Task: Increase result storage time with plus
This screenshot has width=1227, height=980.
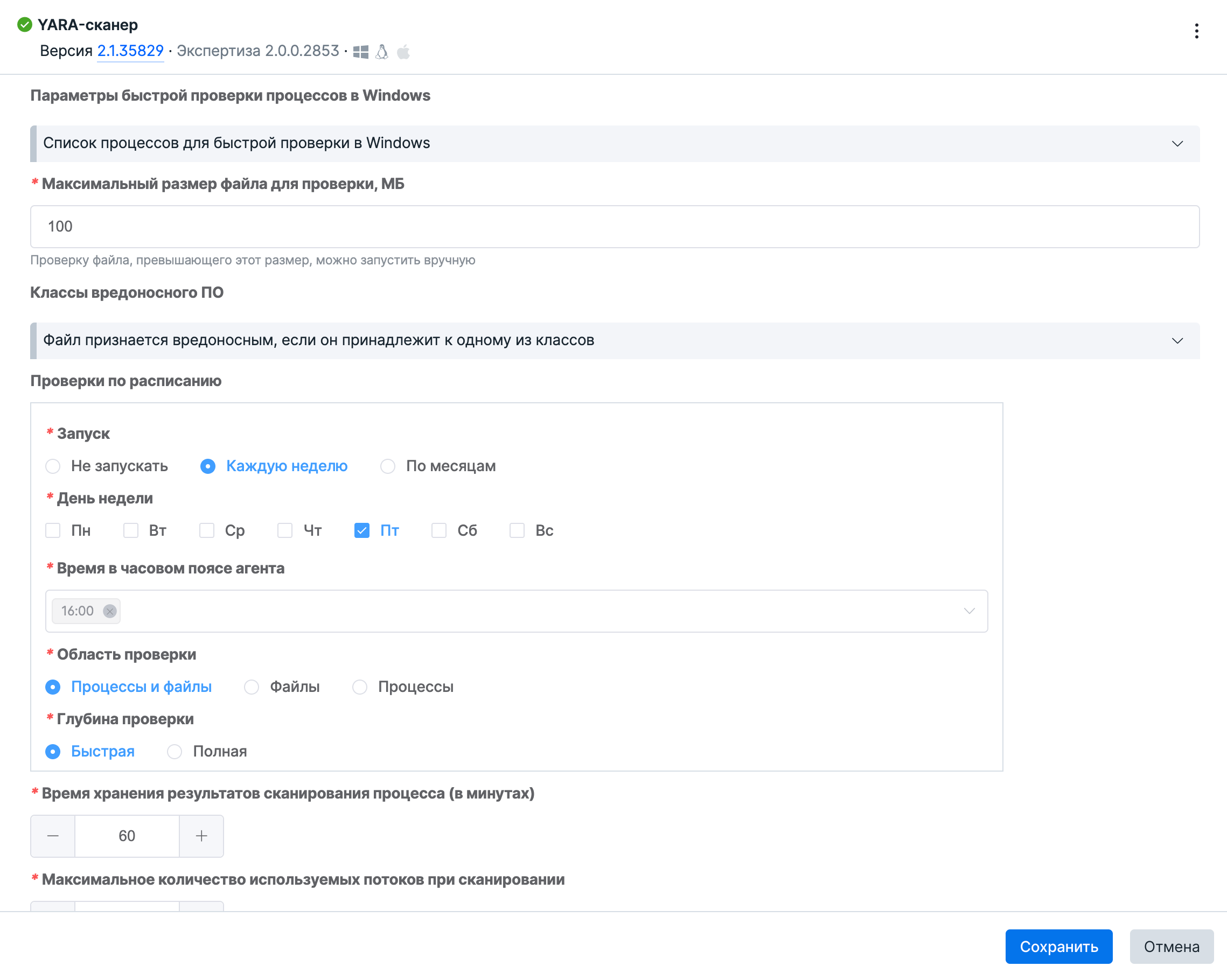Action: pyautogui.click(x=201, y=836)
